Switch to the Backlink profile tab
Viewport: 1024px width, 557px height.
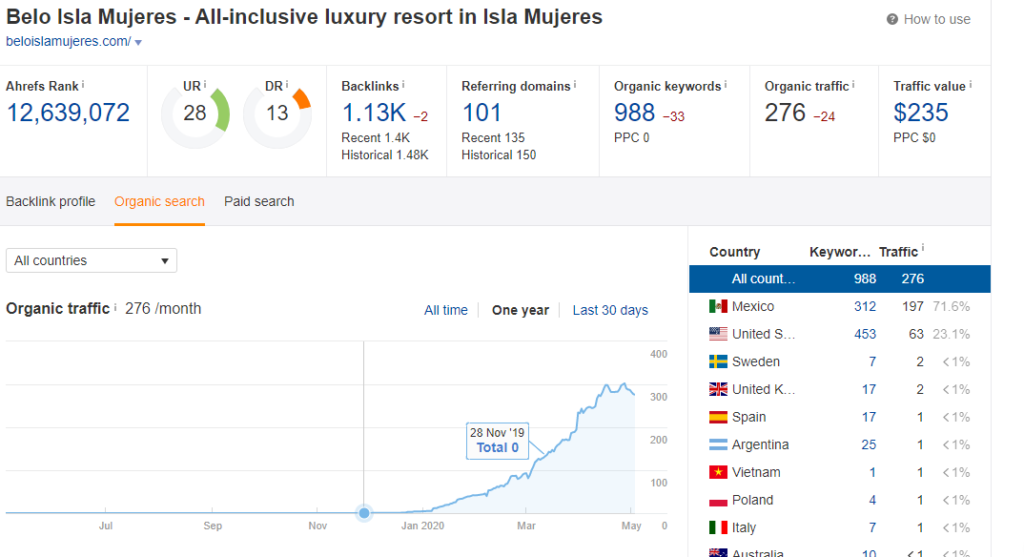tap(51, 201)
